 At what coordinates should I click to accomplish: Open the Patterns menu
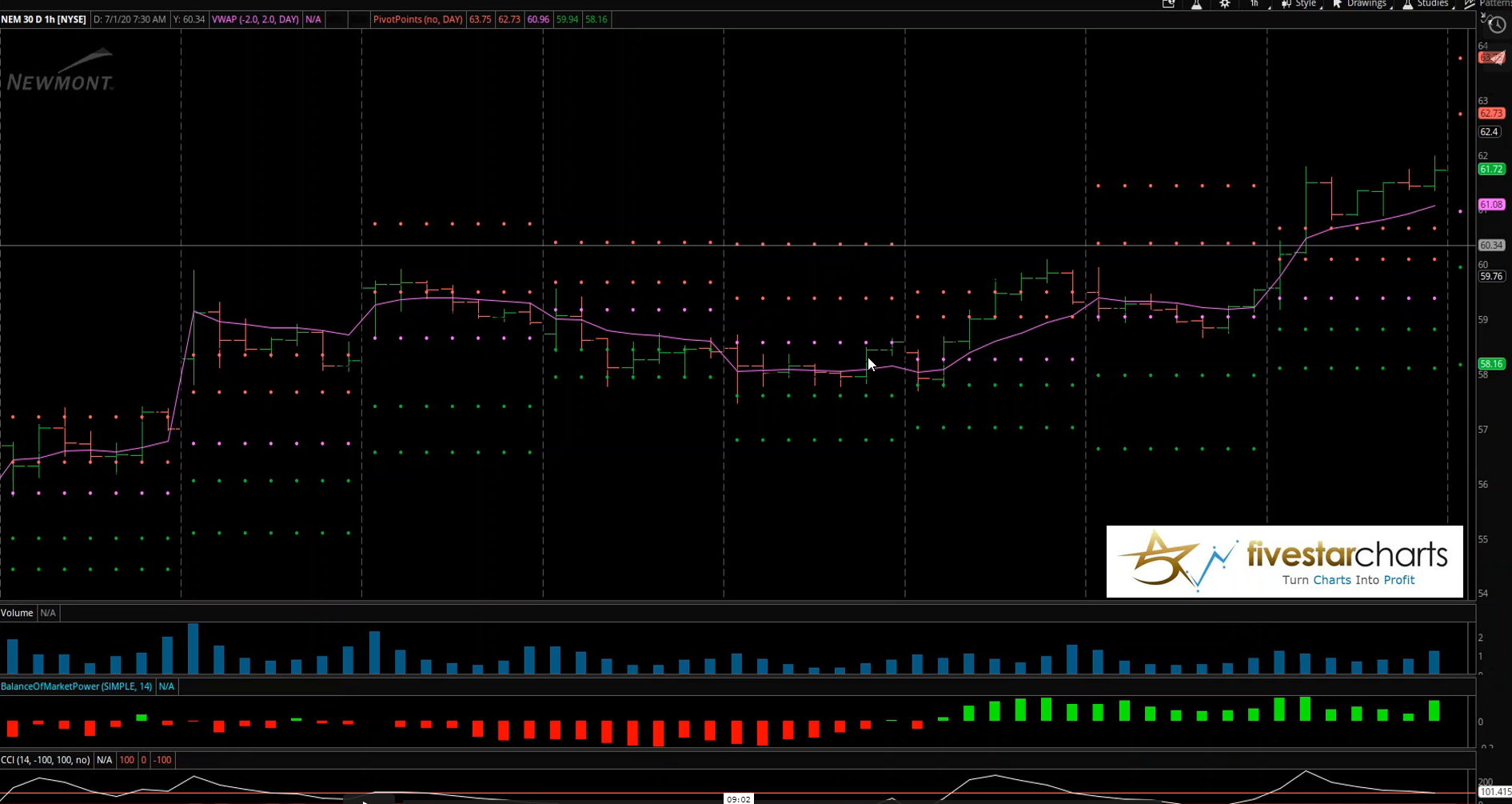(x=1488, y=4)
